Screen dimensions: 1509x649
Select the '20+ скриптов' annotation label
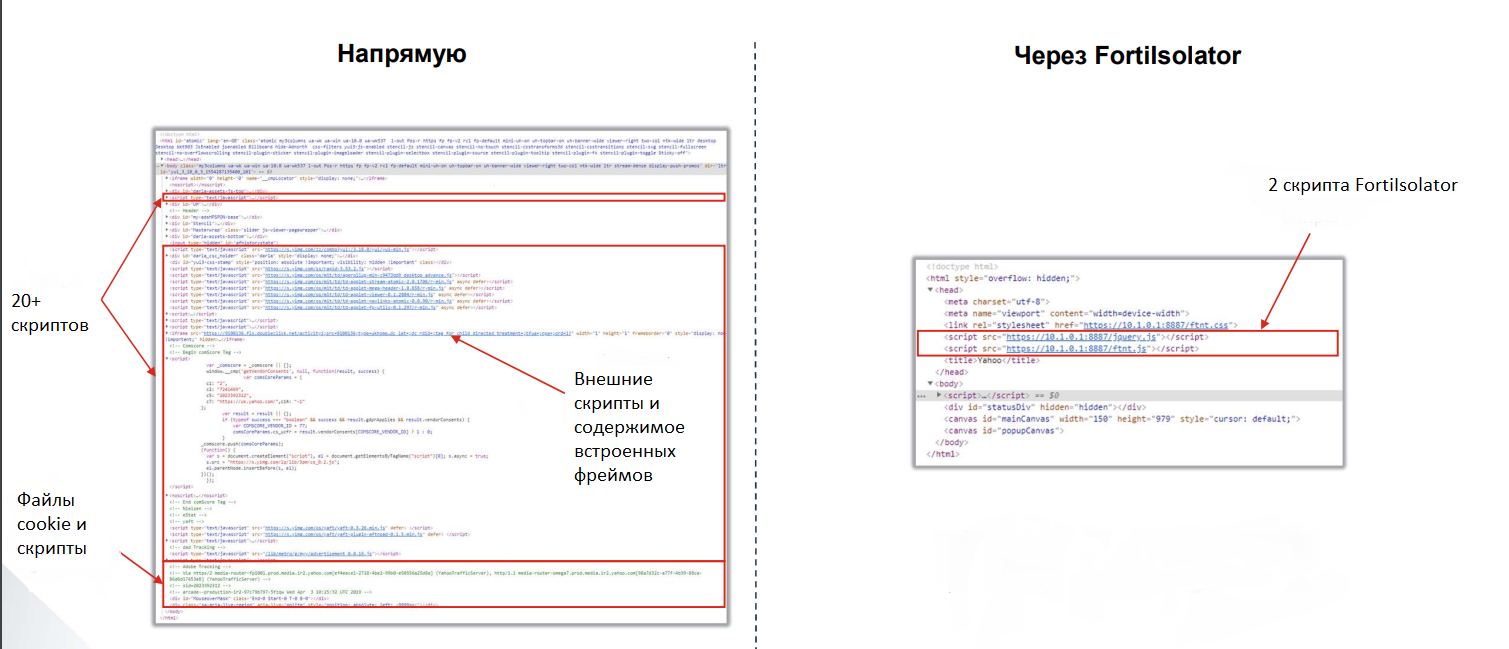49,314
